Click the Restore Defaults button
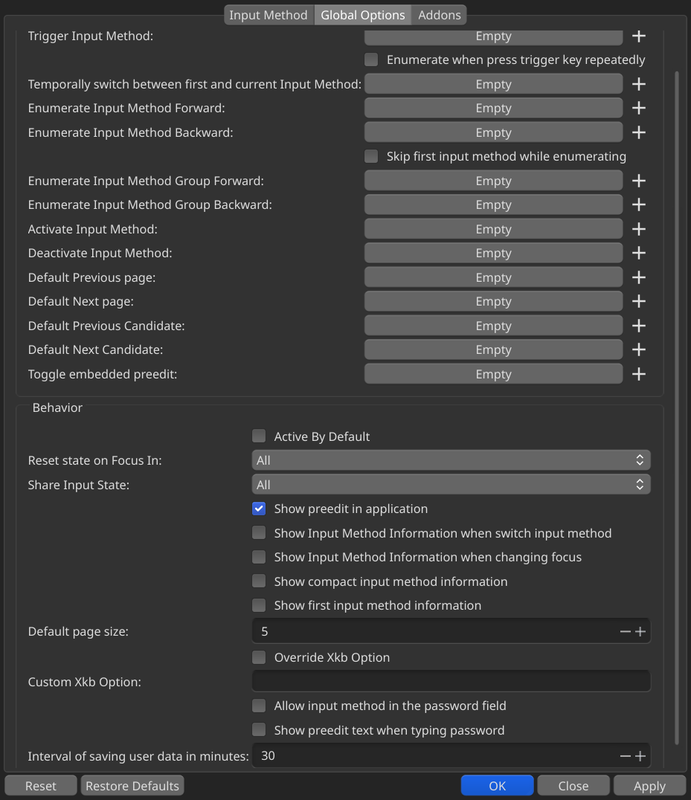 click(133, 786)
